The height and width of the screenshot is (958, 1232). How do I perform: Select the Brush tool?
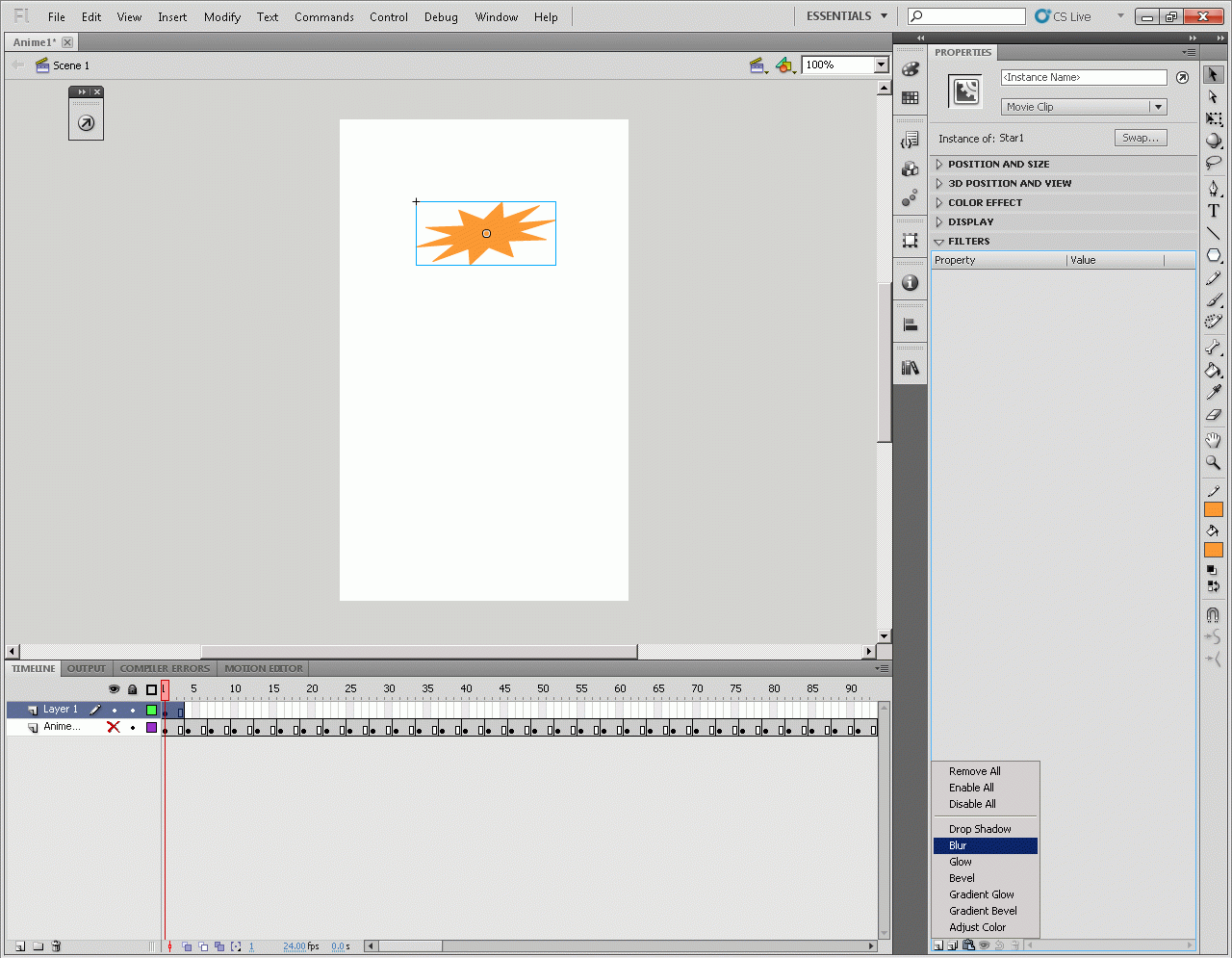click(x=1213, y=300)
